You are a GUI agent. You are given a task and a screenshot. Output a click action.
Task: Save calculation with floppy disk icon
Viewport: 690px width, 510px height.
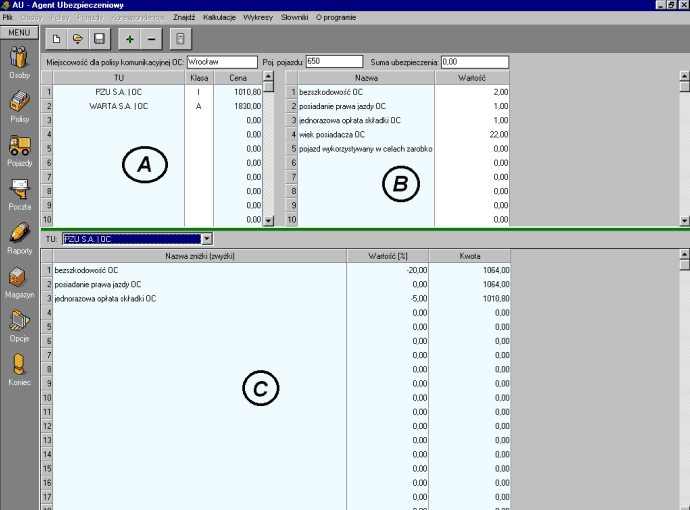[99, 39]
